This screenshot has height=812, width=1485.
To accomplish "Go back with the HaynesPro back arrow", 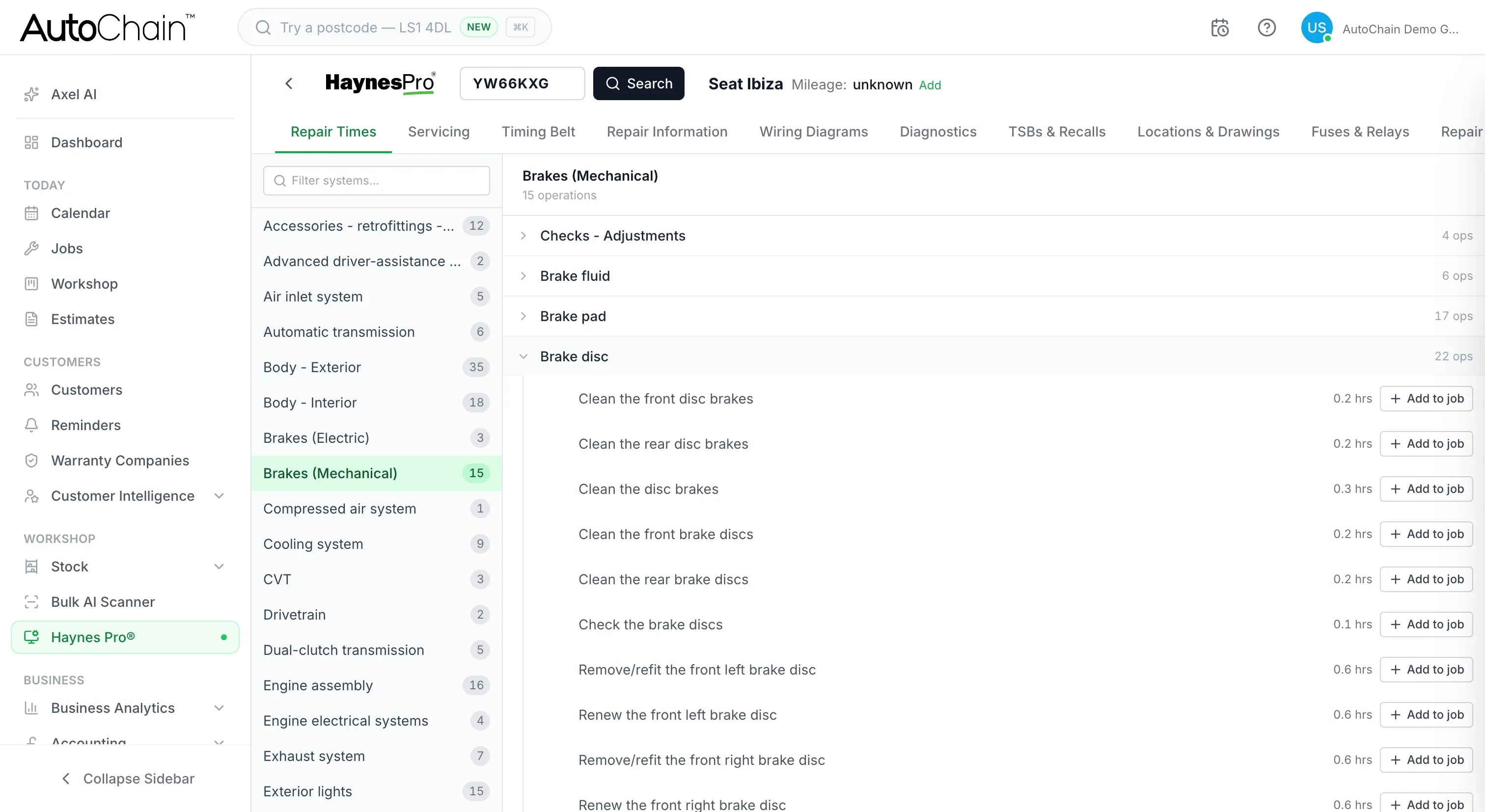I will 289,83.
